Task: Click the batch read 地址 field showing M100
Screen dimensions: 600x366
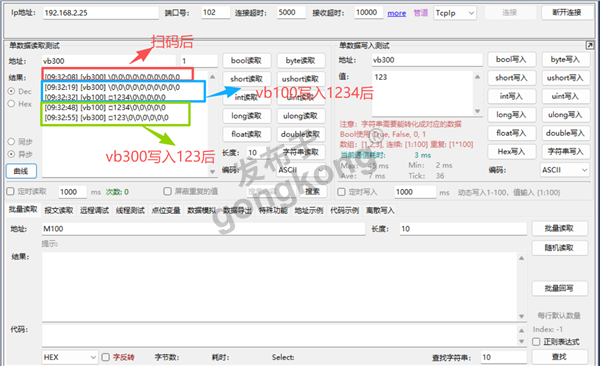Action: point(204,229)
